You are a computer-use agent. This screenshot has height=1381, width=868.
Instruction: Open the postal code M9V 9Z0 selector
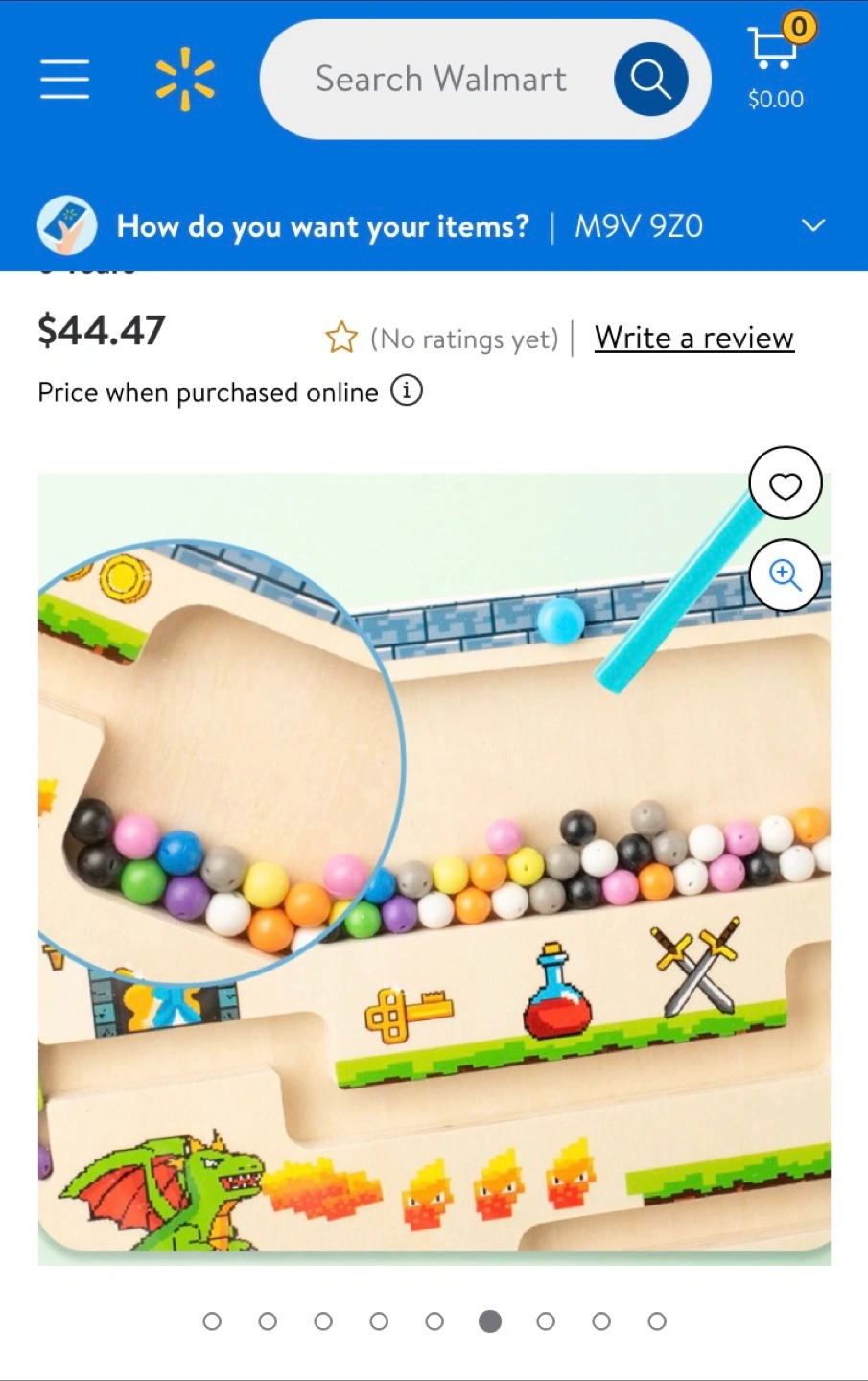pyautogui.click(x=639, y=226)
